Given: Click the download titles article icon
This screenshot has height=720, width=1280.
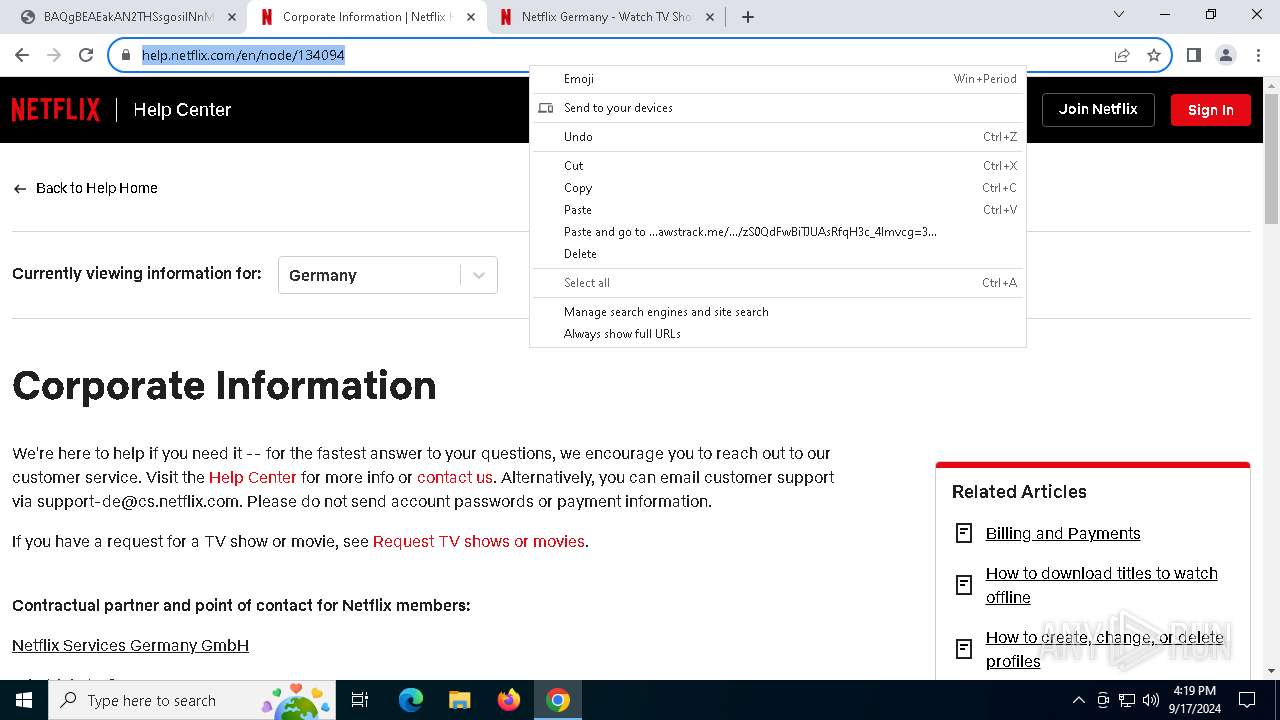Looking at the screenshot, I should (x=964, y=585).
